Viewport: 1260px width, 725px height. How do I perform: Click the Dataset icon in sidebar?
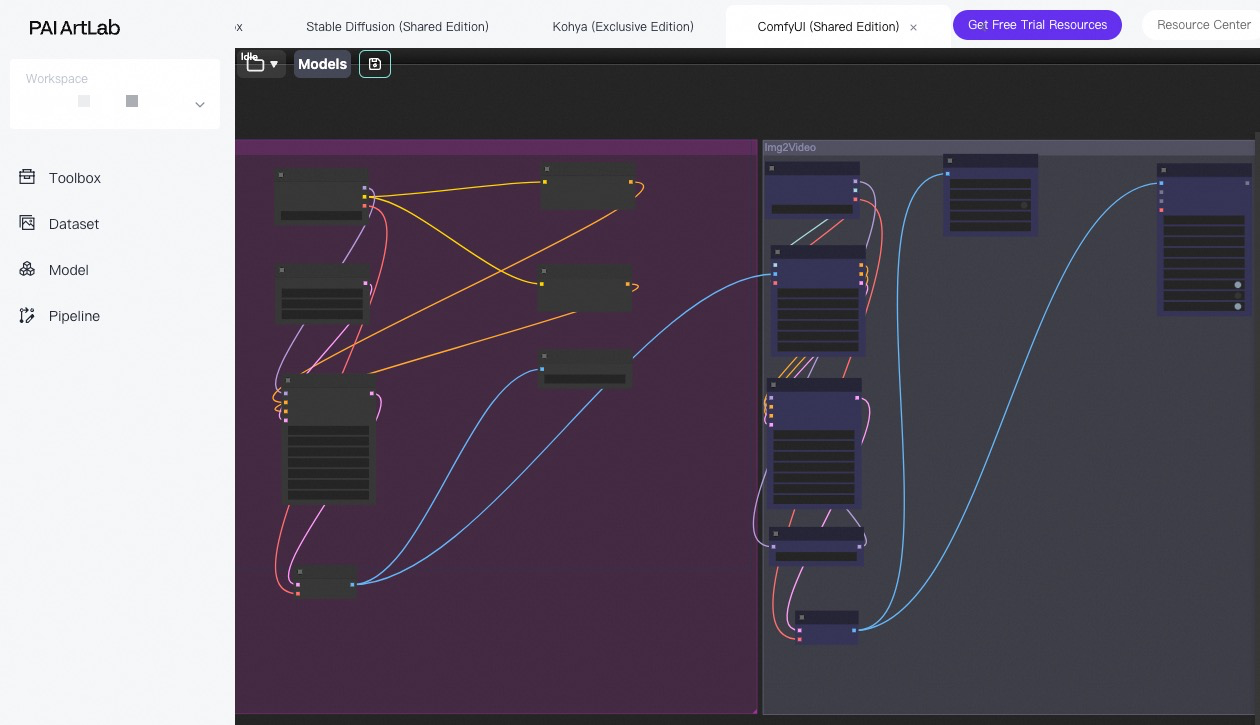tap(27, 223)
